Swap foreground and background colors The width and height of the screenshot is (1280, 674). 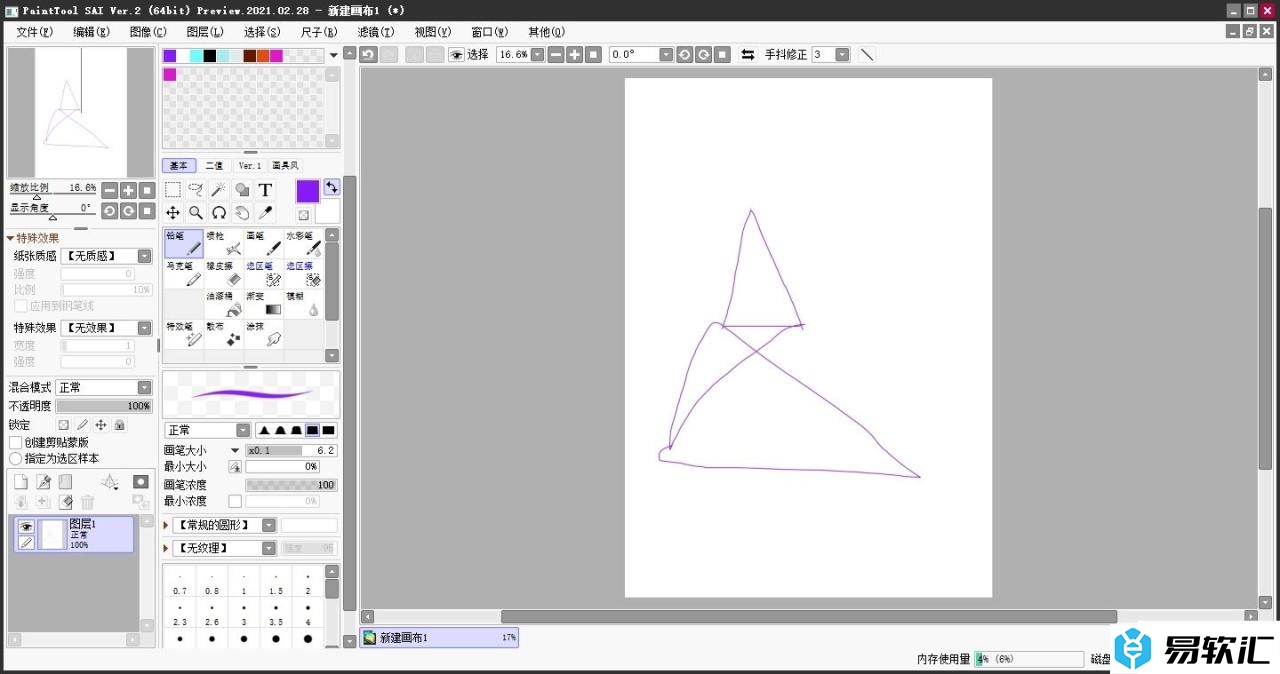tap(332, 187)
